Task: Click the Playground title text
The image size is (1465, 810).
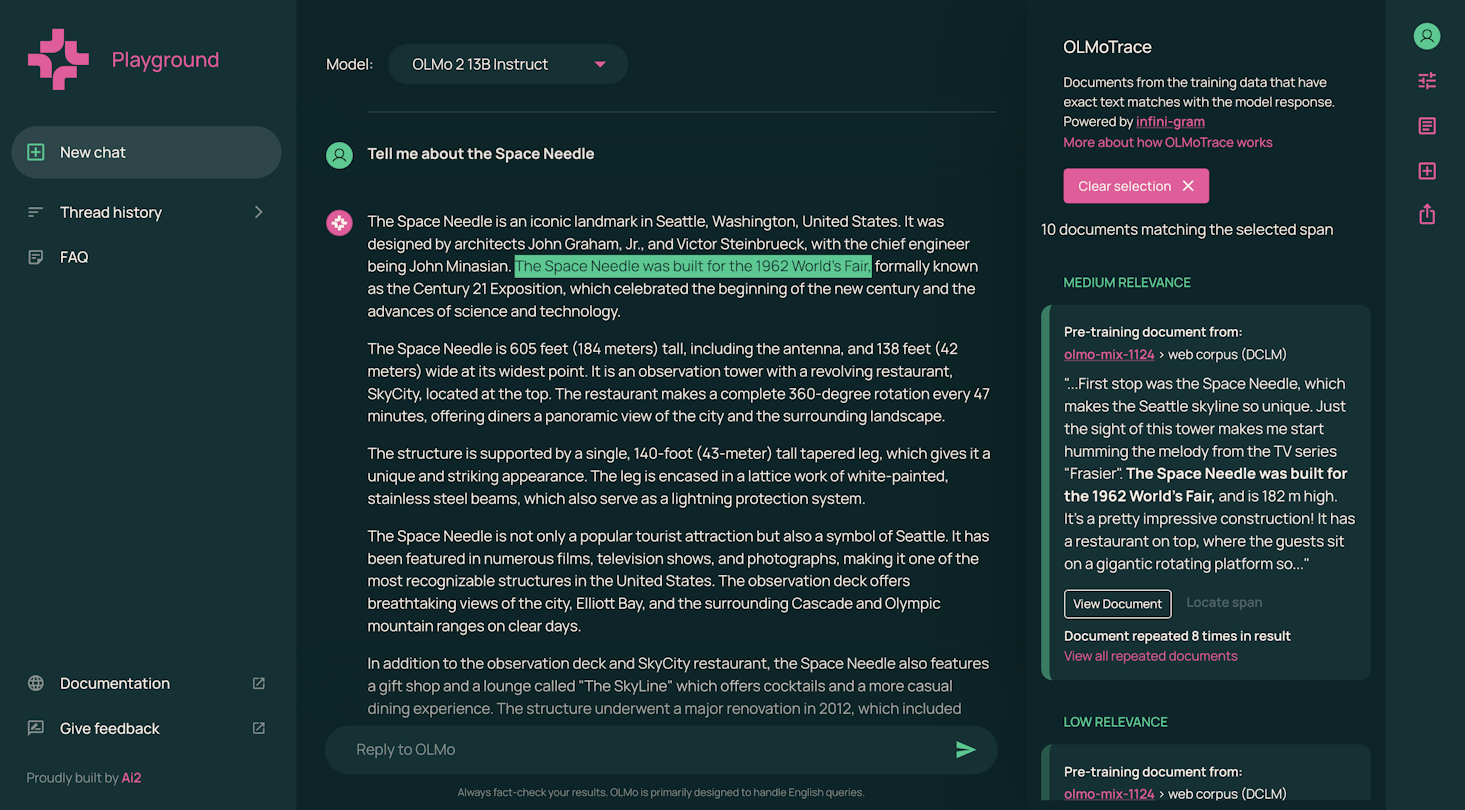Action: [x=165, y=60]
